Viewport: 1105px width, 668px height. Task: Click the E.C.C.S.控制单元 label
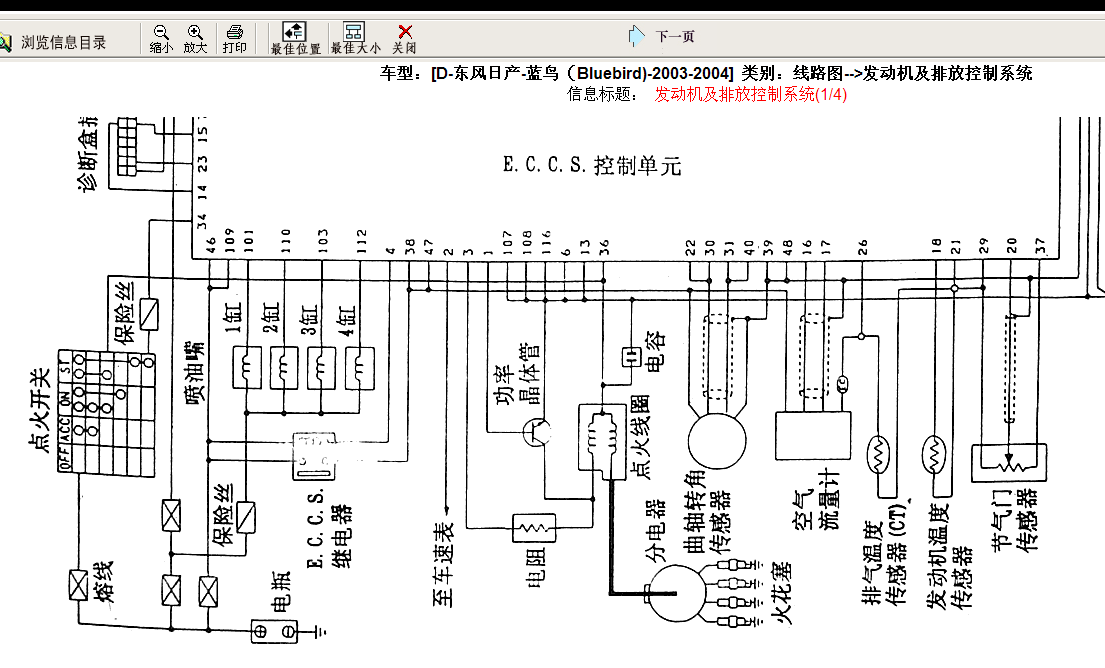coord(592,166)
